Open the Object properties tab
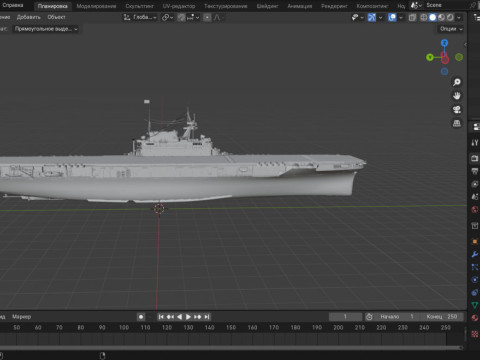This screenshot has height=360, width=480. pyautogui.click(x=475, y=242)
